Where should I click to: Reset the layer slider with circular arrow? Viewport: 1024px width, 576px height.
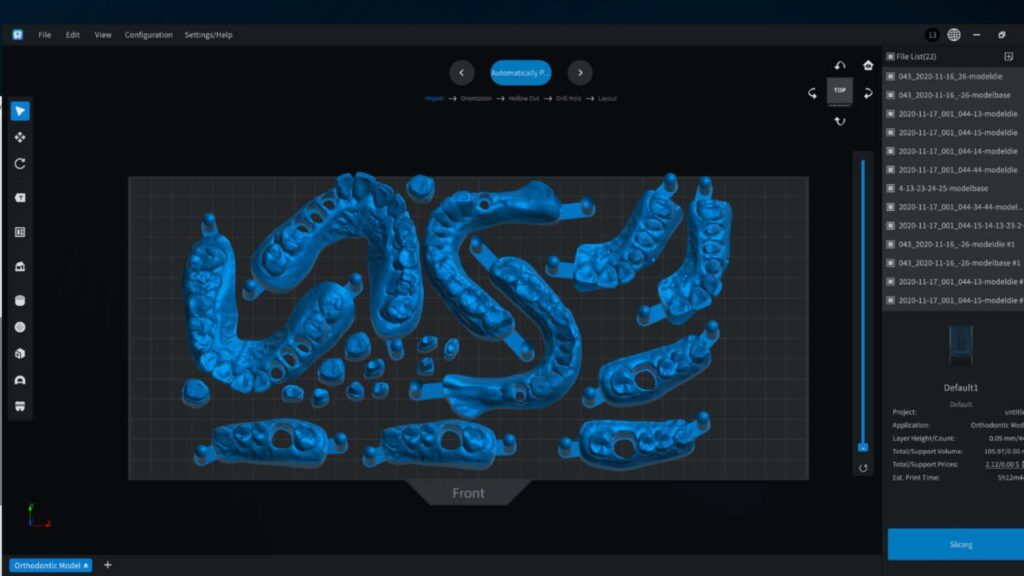[863, 468]
